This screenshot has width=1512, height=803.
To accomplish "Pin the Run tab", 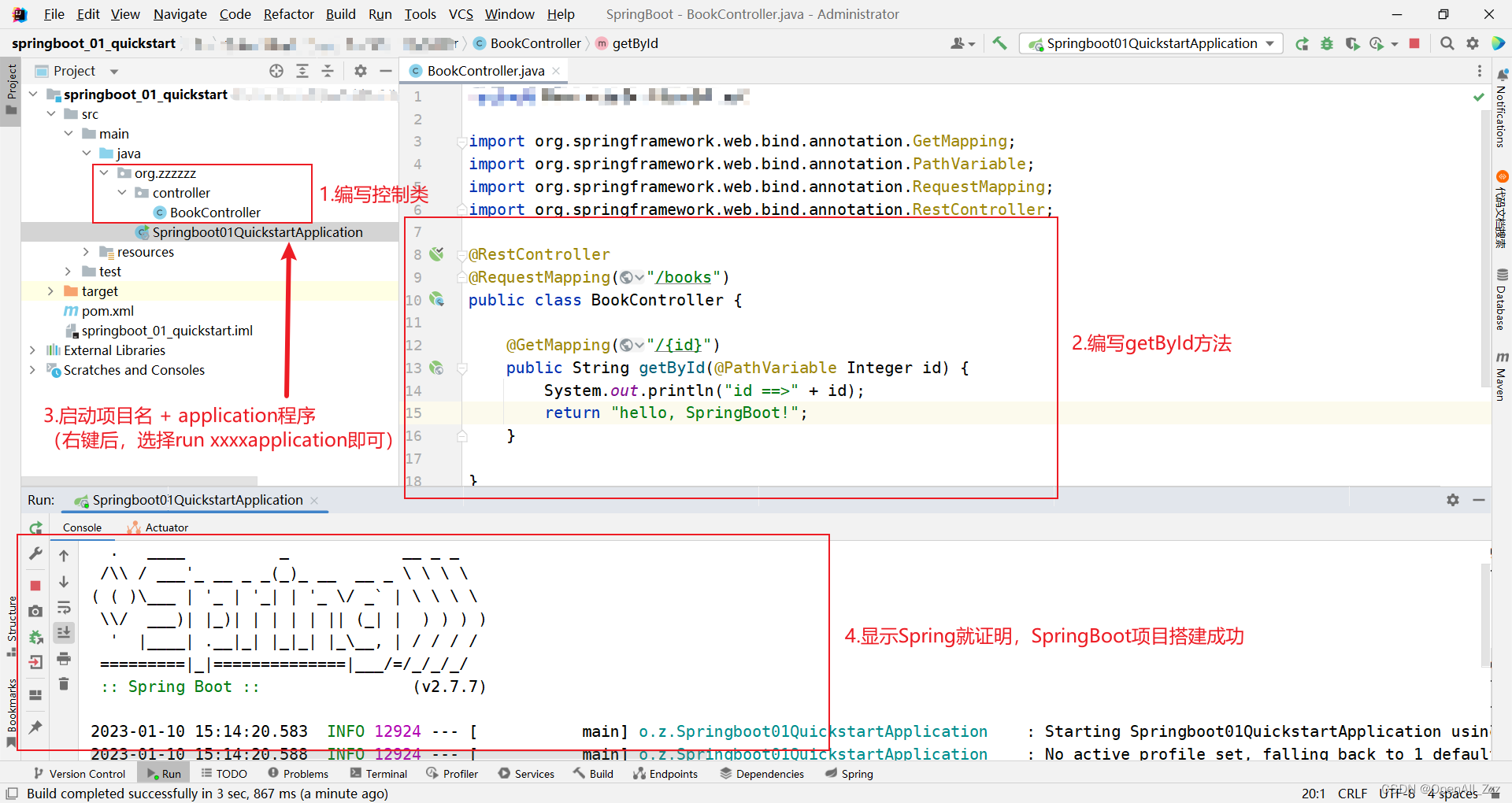I will (x=35, y=727).
